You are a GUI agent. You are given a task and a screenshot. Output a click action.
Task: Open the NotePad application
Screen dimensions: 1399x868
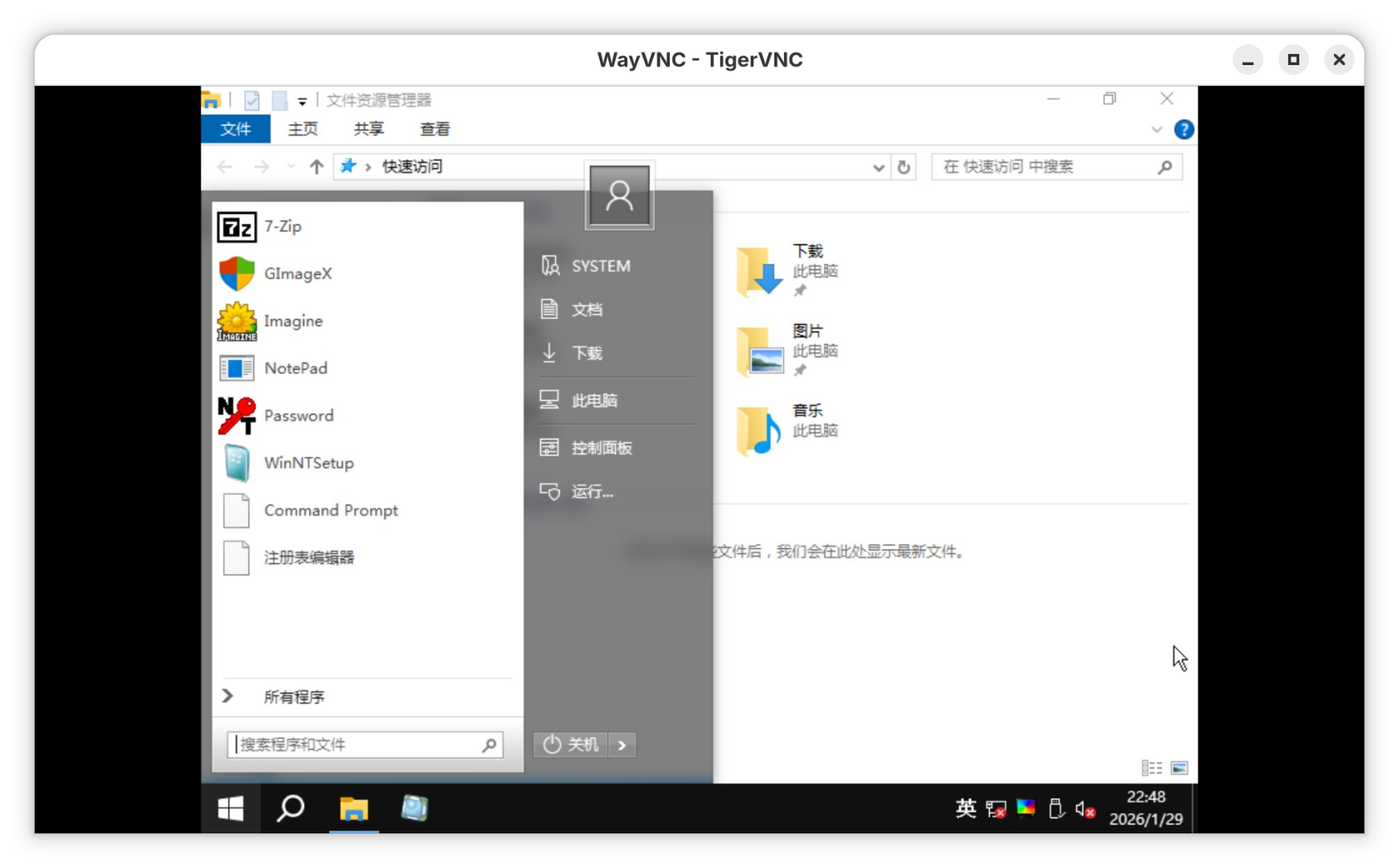(x=295, y=369)
